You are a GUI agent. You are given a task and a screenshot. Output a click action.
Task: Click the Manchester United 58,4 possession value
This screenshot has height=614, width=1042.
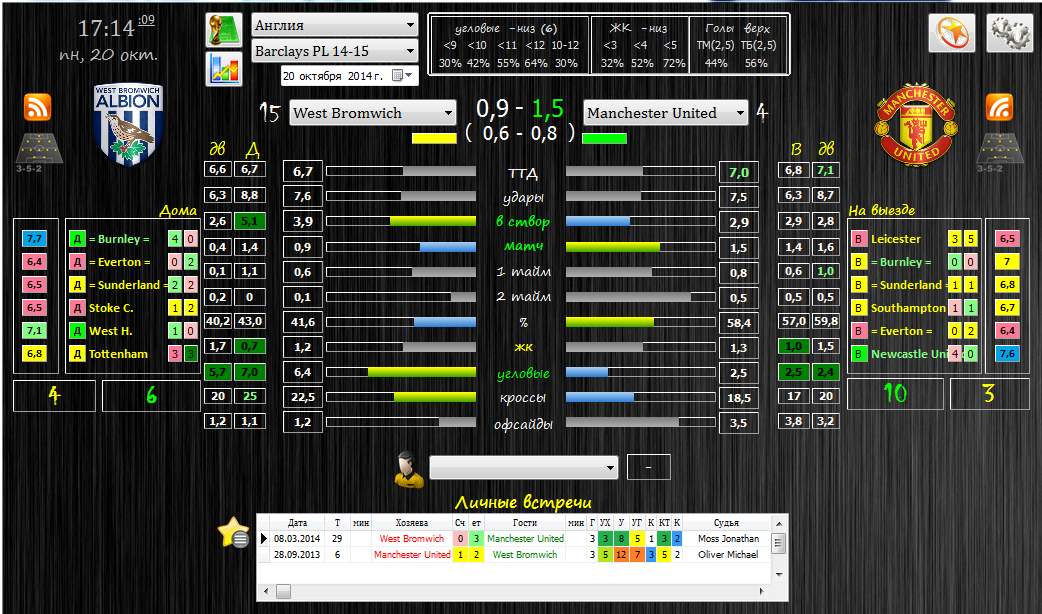coord(738,323)
